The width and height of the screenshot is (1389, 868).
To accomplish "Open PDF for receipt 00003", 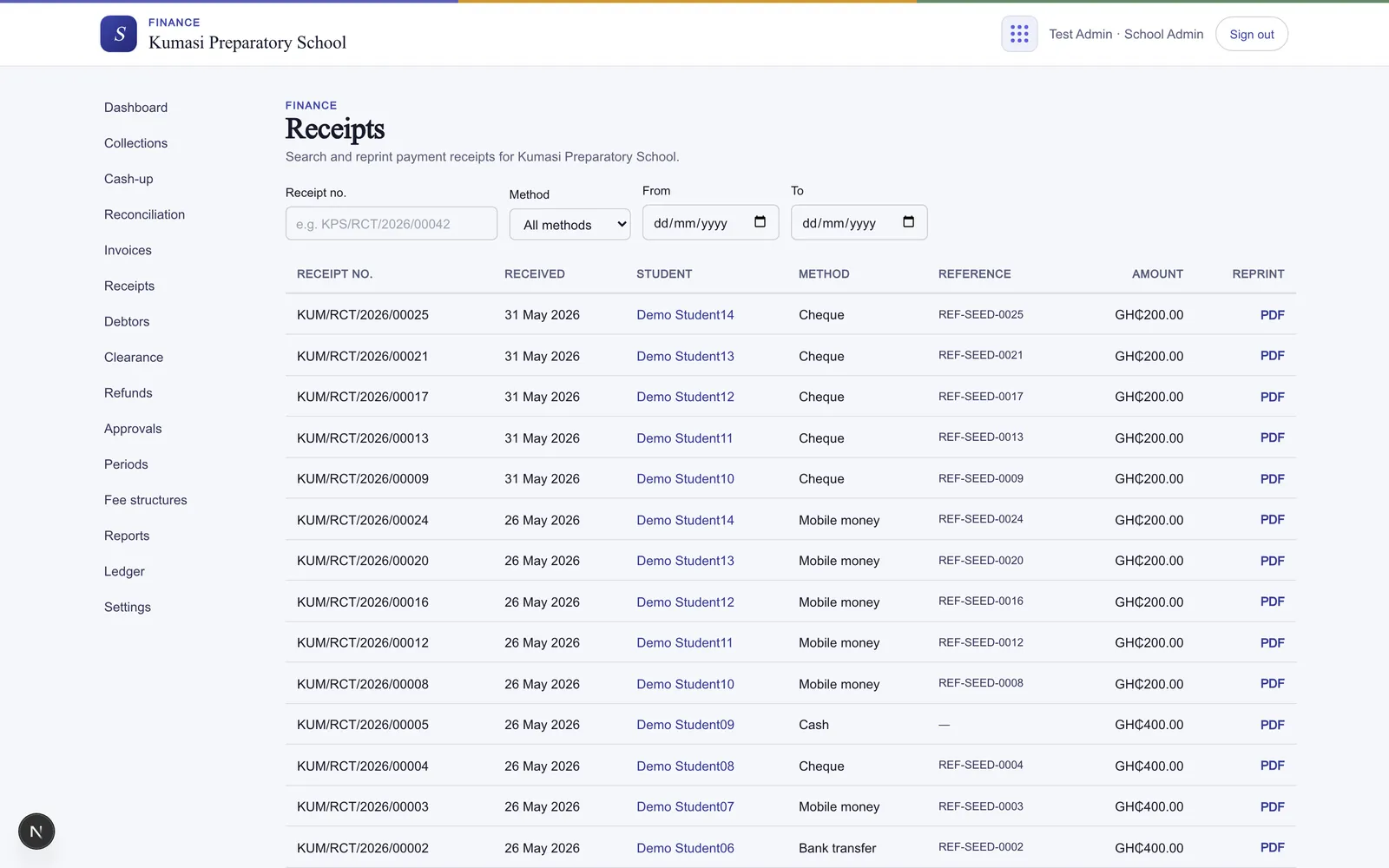I will [1272, 807].
